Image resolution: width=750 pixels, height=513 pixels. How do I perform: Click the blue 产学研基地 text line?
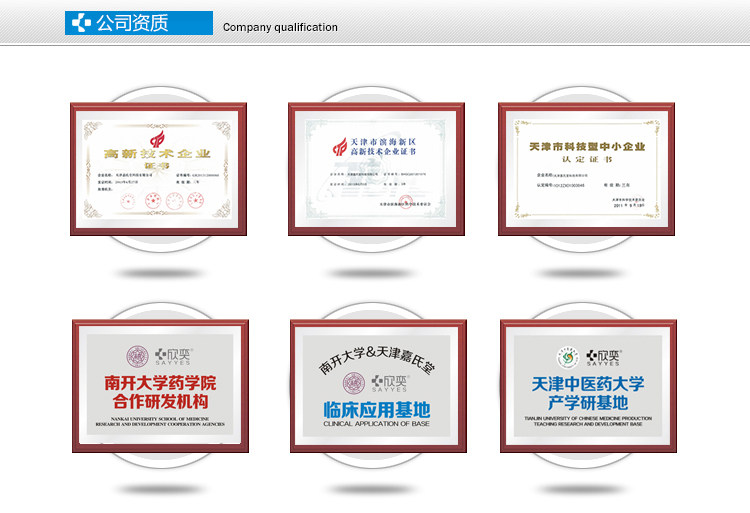click(588, 403)
